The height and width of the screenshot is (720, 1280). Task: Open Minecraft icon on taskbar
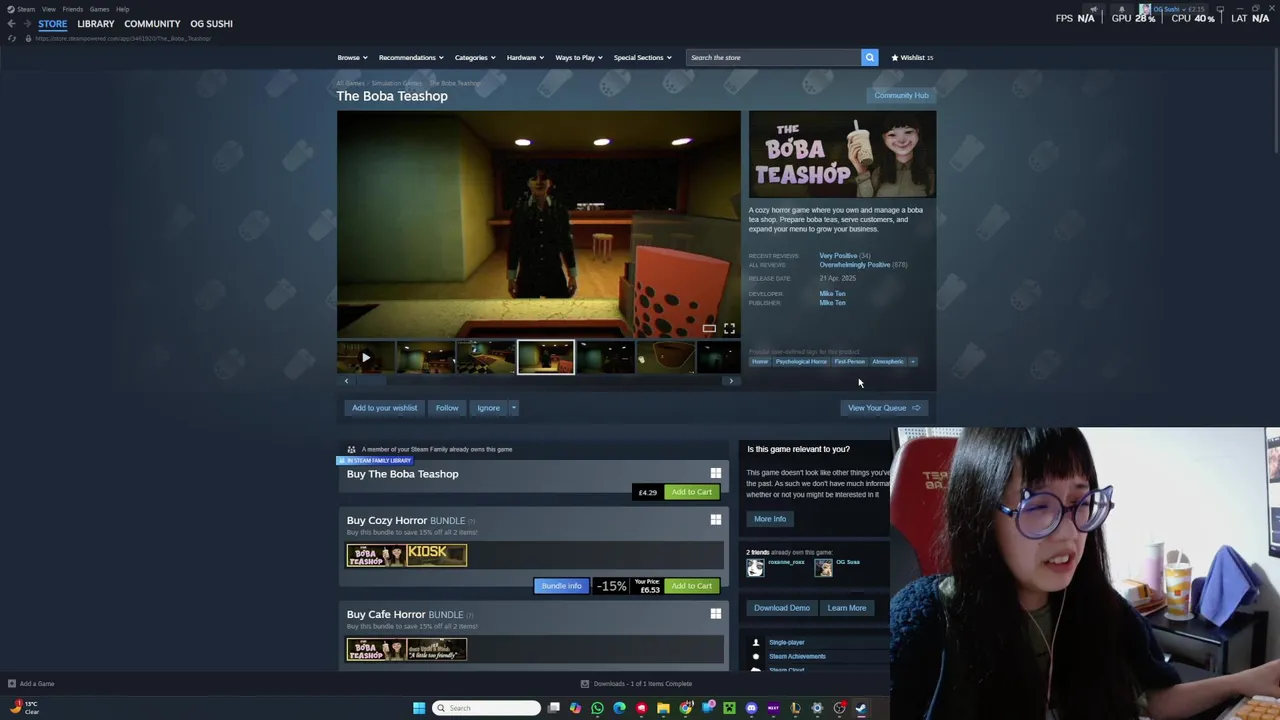(x=729, y=708)
